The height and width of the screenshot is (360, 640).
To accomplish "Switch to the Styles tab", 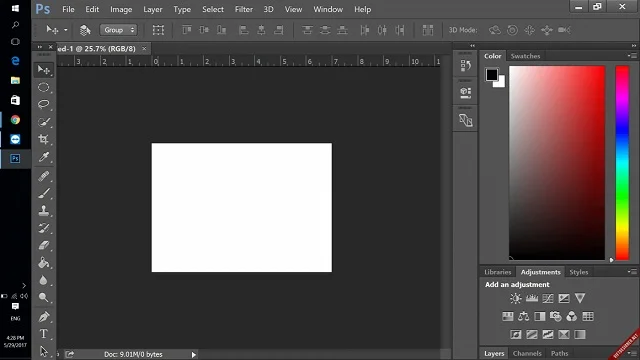I will (579, 272).
